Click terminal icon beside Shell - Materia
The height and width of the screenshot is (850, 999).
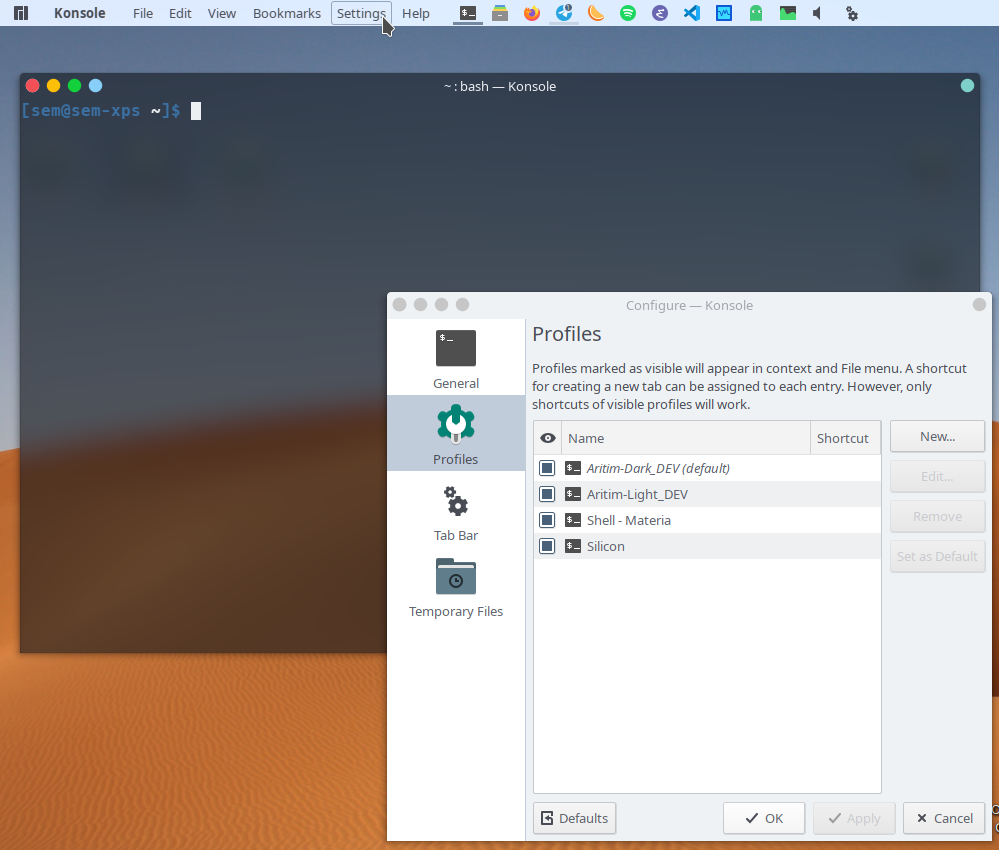(x=573, y=520)
